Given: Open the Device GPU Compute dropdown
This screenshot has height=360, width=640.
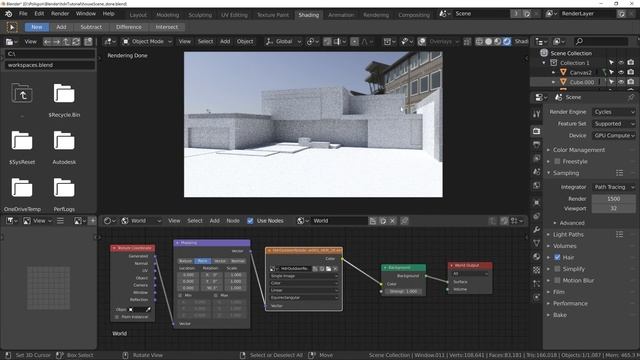Looking at the screenshot, I should click(614, 136).
